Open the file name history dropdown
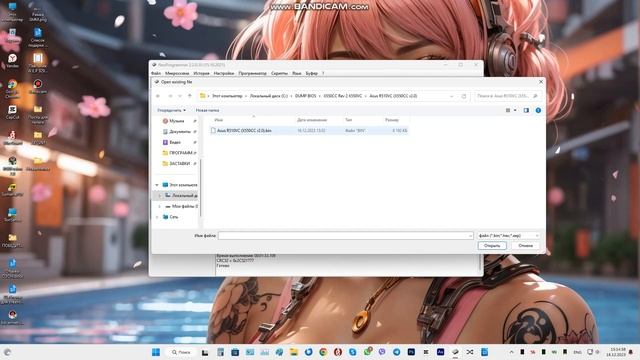Screen dimensions: 640x360 point(470,236)
